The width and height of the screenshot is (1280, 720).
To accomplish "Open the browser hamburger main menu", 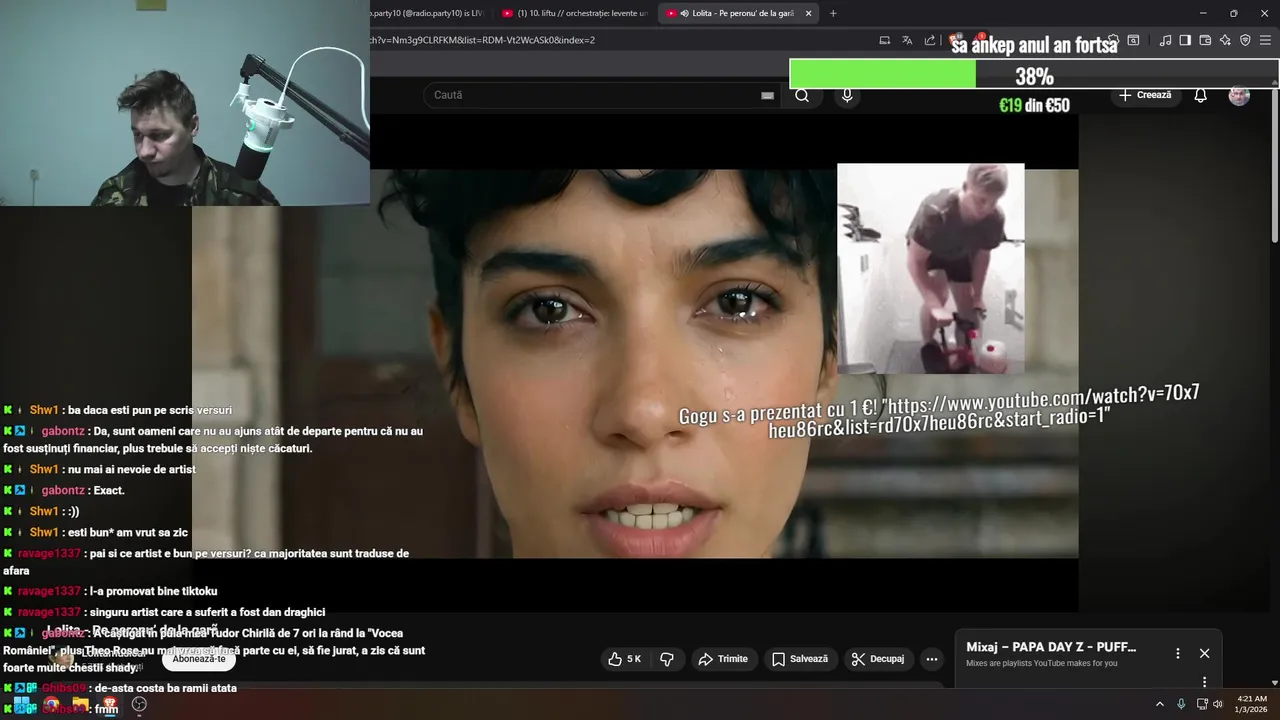I will pyautogui.click(x=1265, y=40).
